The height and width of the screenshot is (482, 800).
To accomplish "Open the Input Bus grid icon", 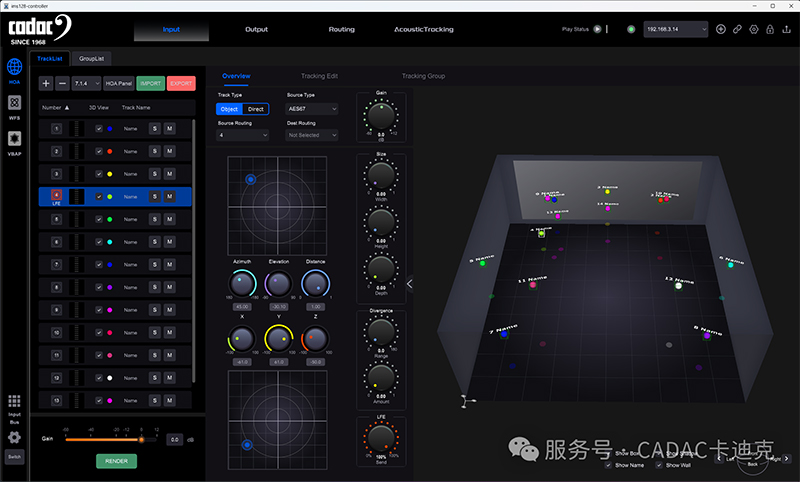I will click(x=15, y=401).
